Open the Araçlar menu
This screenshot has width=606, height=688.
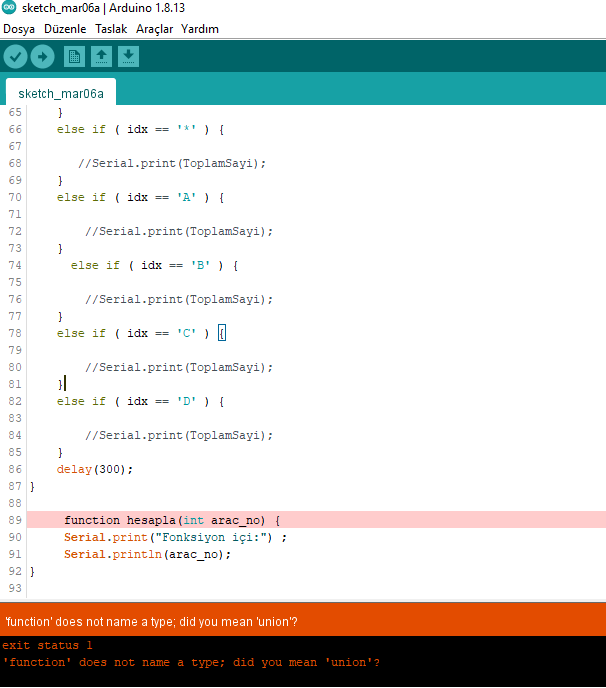[x=154, y=29]
